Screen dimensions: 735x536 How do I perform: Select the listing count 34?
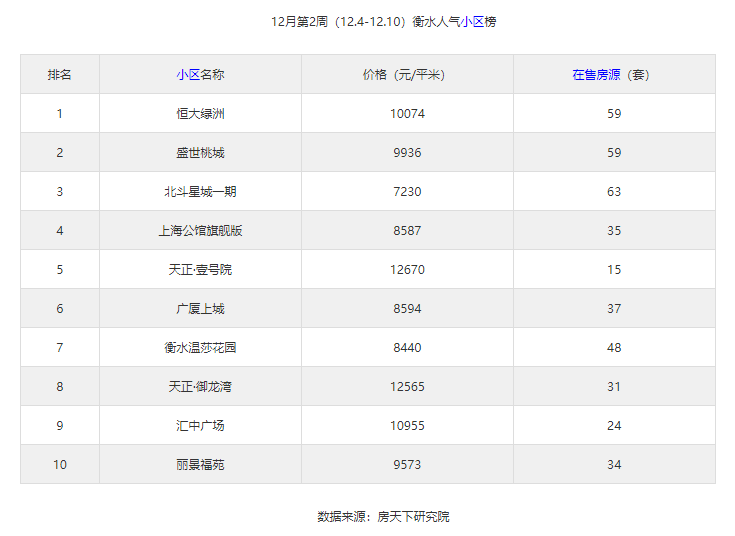point(614,464)
